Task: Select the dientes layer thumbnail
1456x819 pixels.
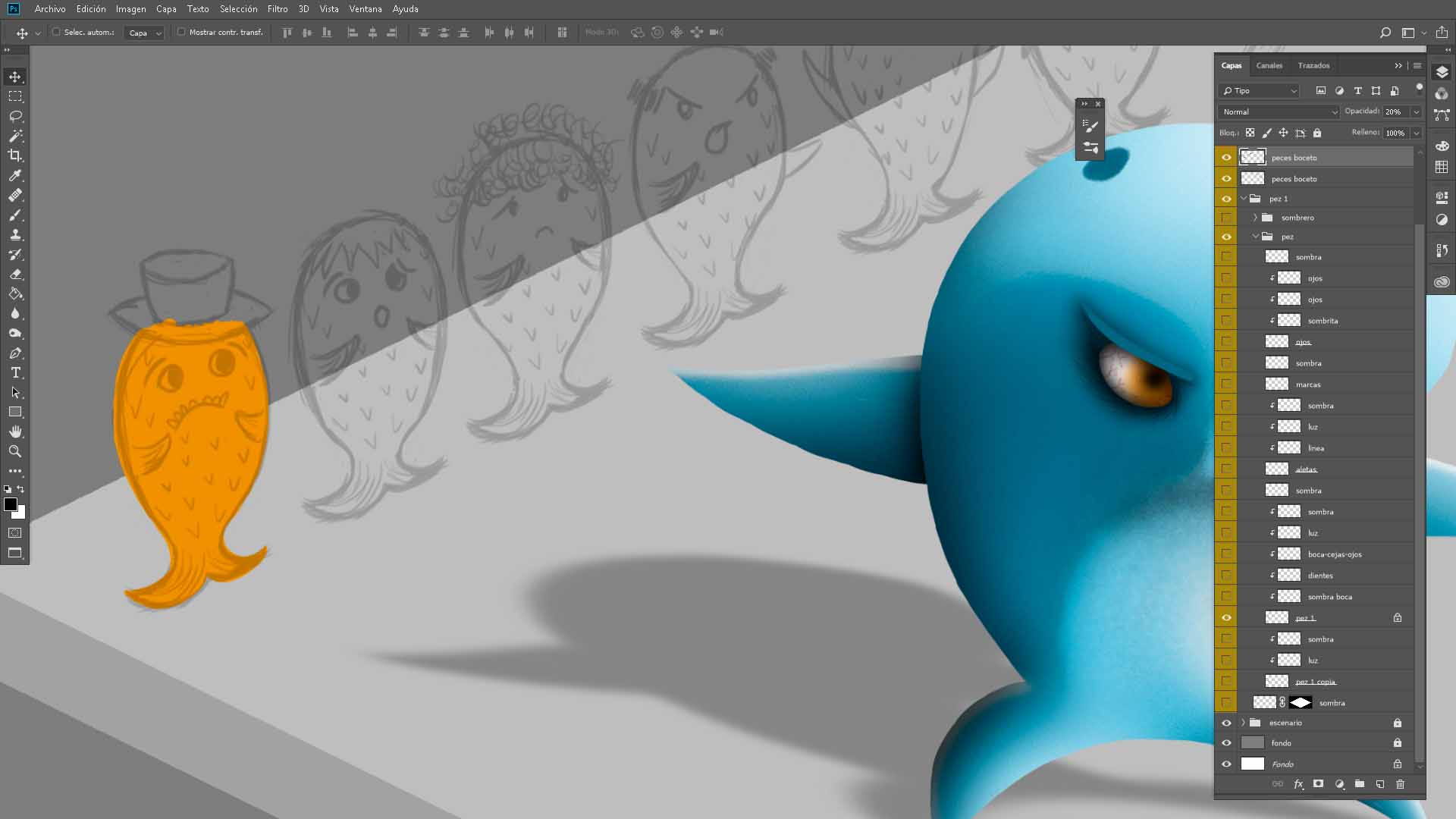Action: pyautogui.click(x=1288, y=576)
